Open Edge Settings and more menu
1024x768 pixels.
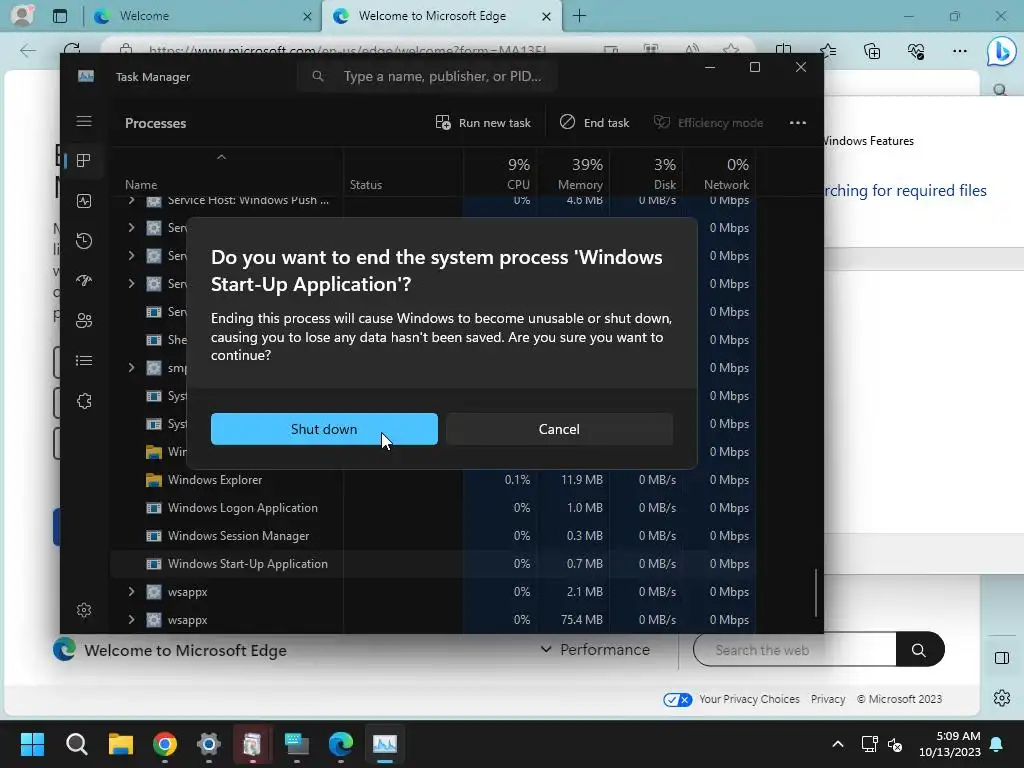[959, 50]
